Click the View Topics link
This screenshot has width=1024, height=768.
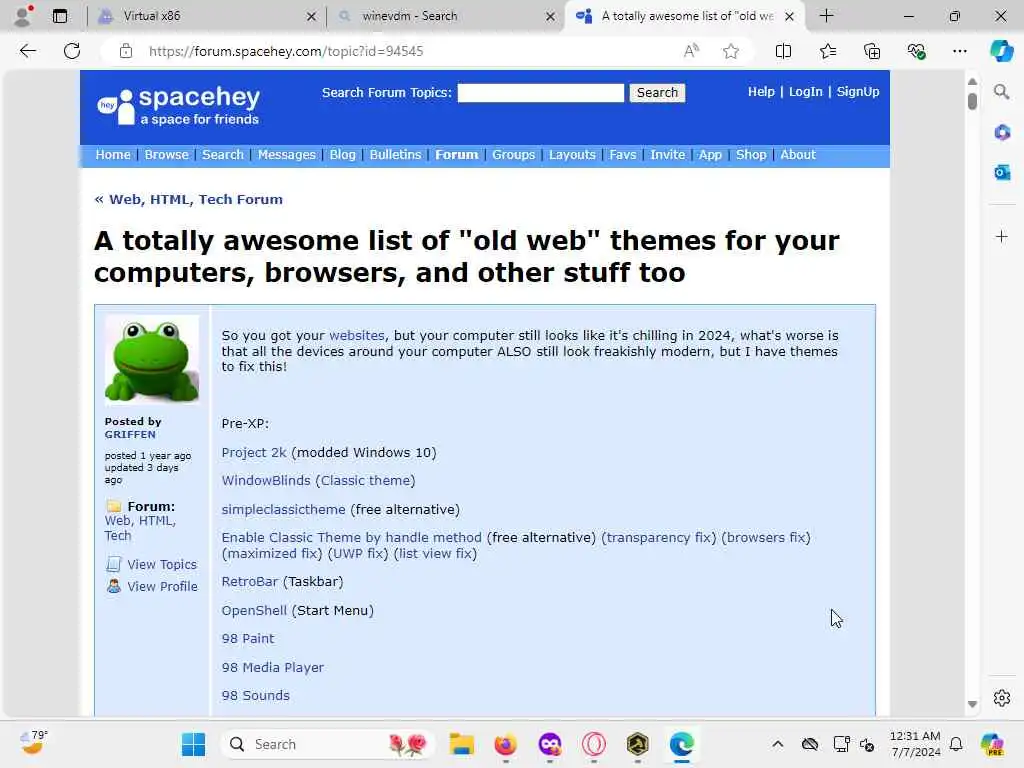tap(161, 564)
